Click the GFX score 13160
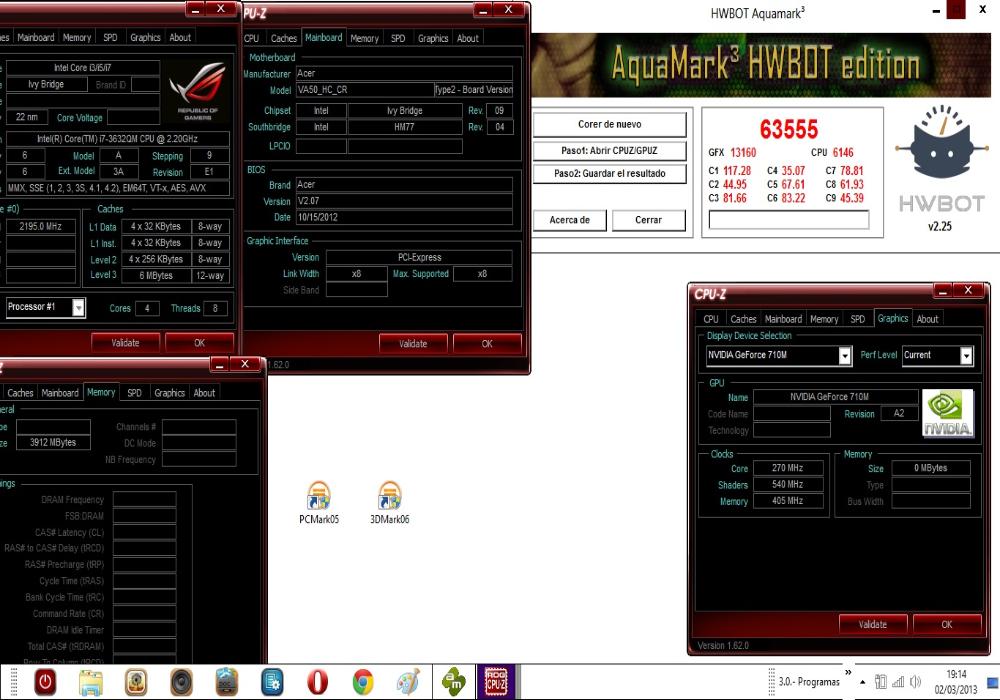Screen dimensions: 1000x700 (743, 152)
